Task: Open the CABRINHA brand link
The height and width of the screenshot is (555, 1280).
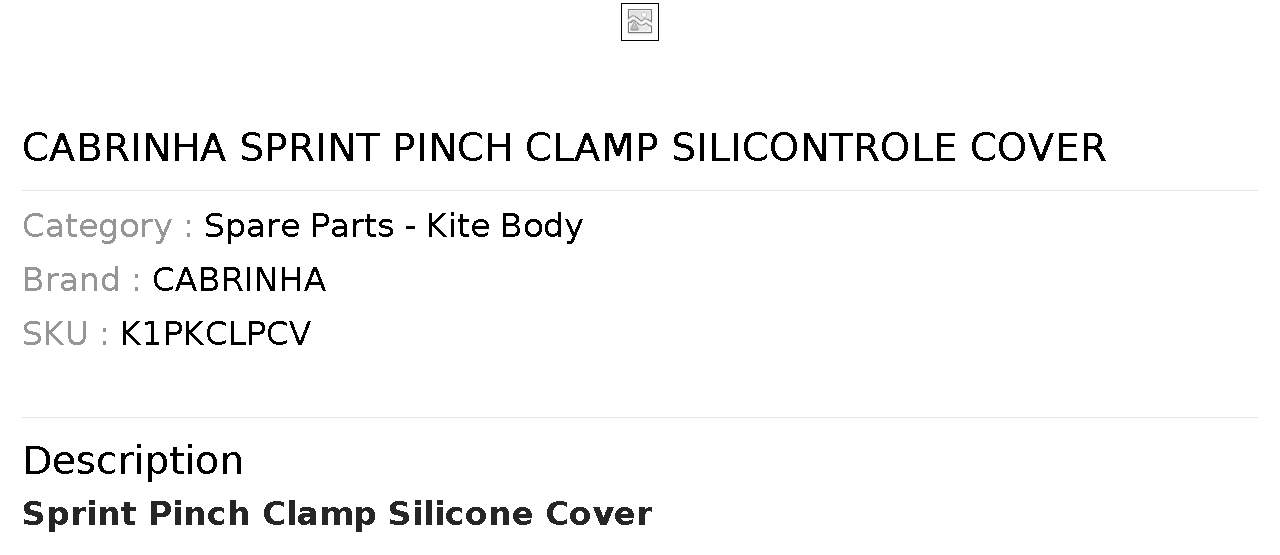Action: point(239,280)
